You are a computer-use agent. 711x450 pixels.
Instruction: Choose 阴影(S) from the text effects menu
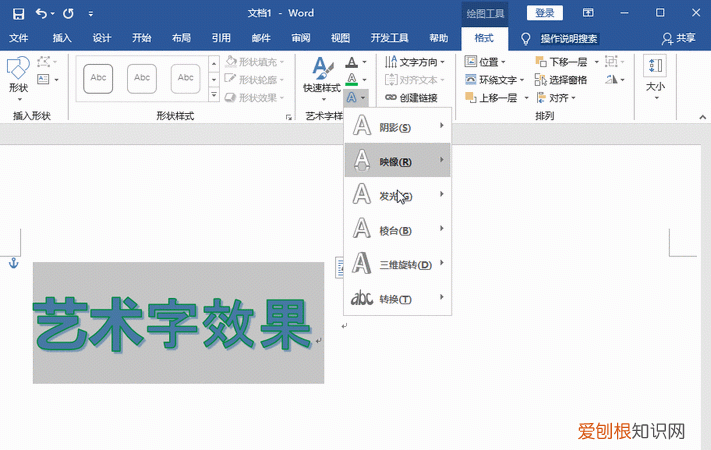[398, 126]
